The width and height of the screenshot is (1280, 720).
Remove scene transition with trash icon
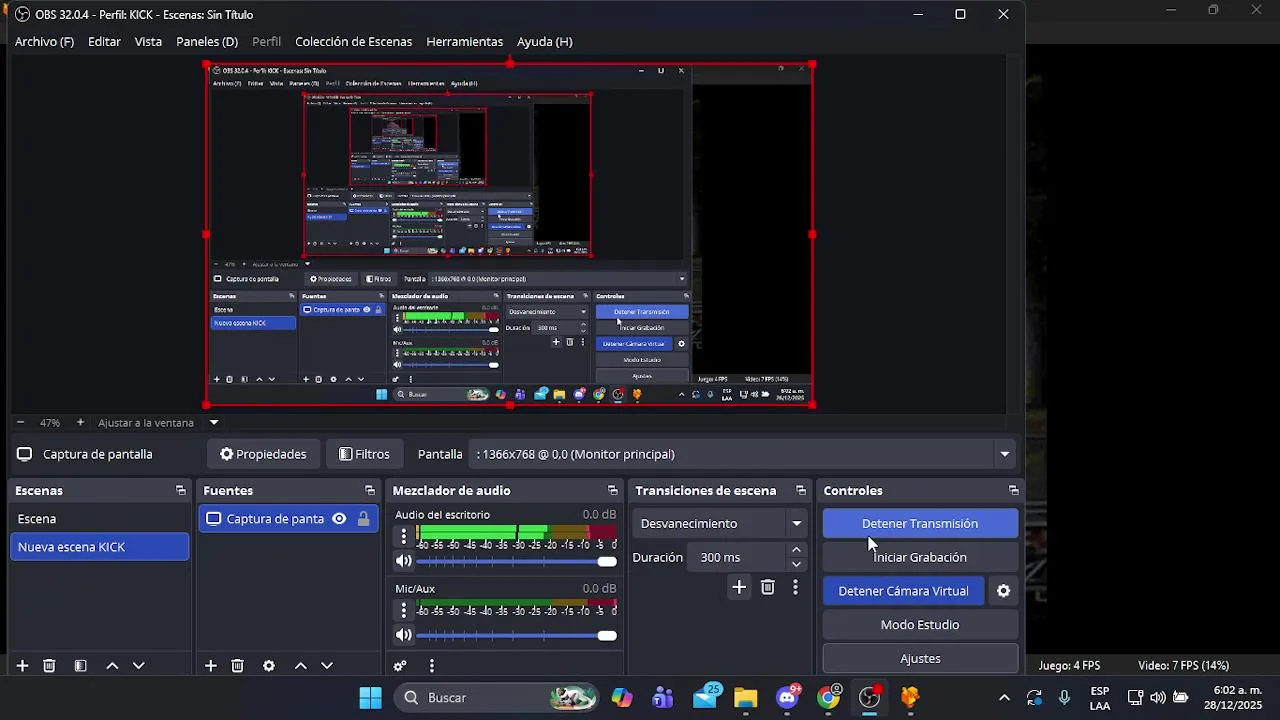[767, 588]
